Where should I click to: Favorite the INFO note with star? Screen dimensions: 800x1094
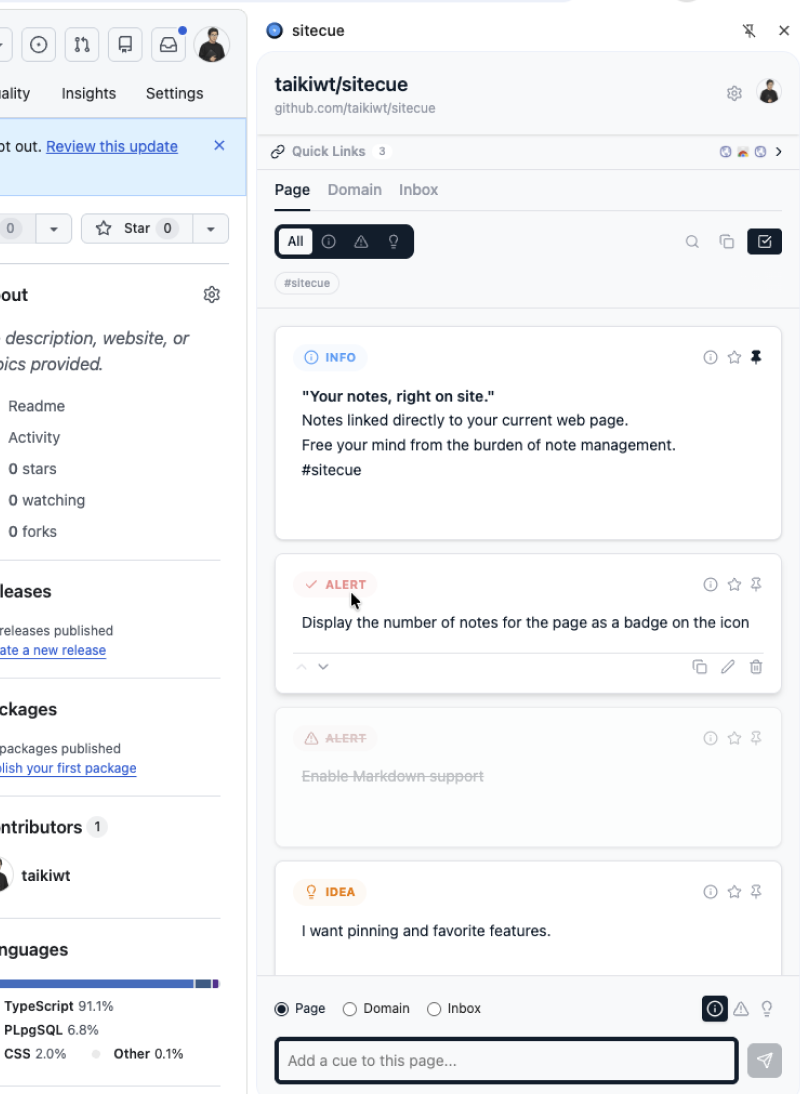(x=734, y=357)
